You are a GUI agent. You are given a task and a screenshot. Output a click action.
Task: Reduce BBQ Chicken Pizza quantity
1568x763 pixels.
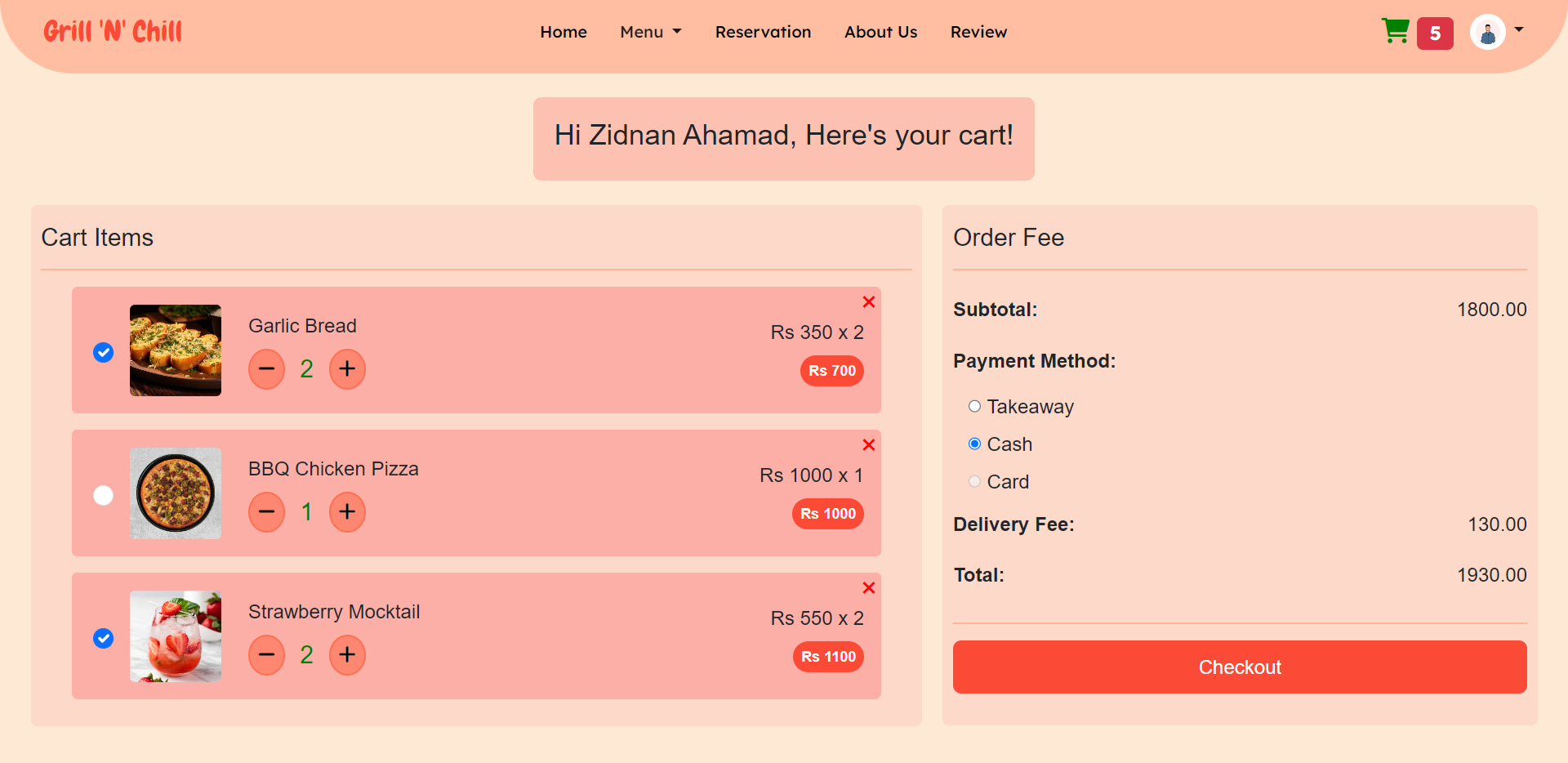click(x=266, y=512)
